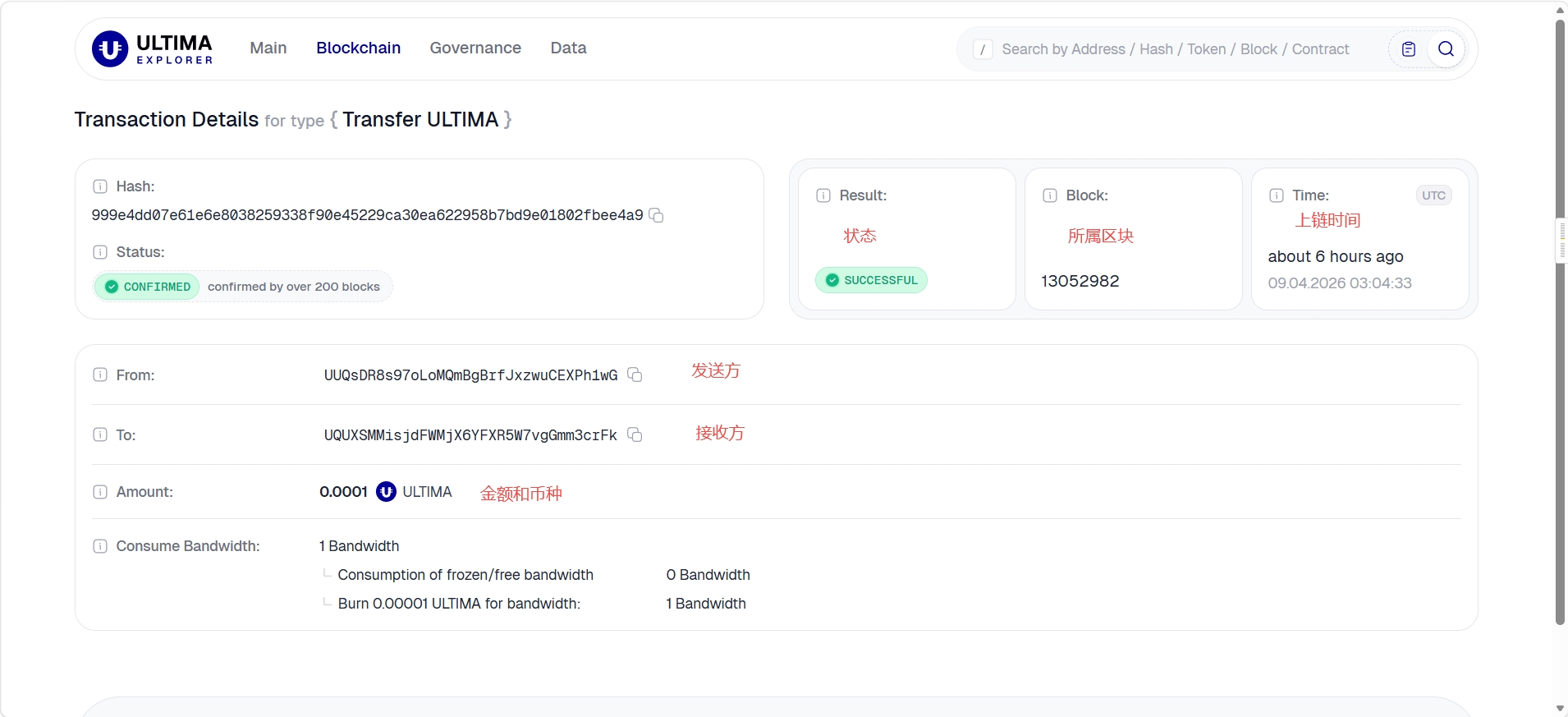This screenshot has height=717, width=1568.
Task: Click the 'Transfer ULTIMA' type heading
Action: 420,120
